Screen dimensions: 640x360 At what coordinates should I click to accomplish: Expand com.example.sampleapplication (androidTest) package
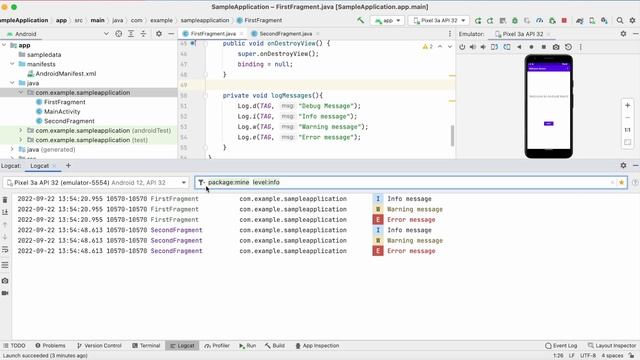(x=21, y=130)
